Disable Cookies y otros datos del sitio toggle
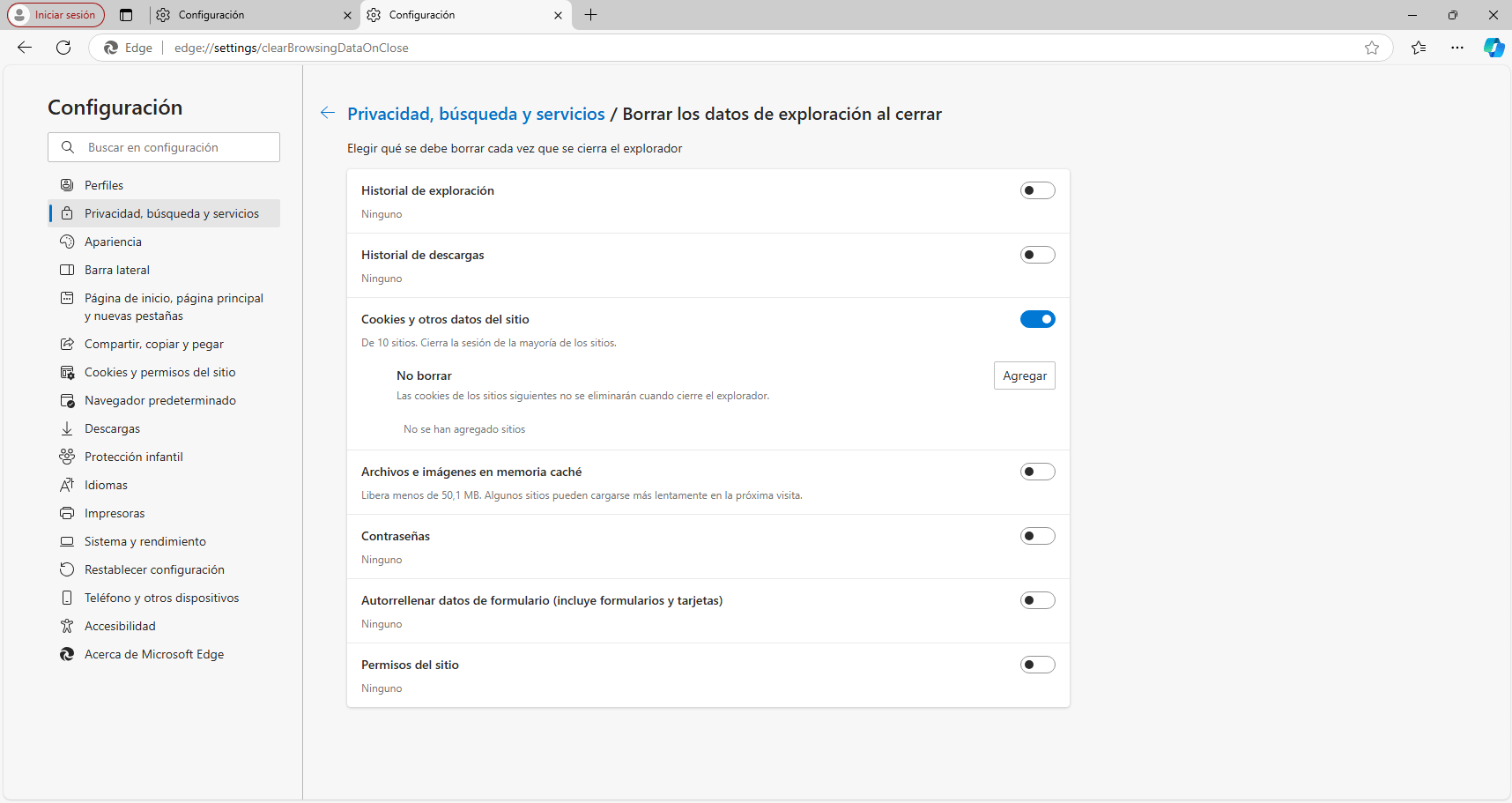This screenshot has height=803, width=1512. (1038, 319)
